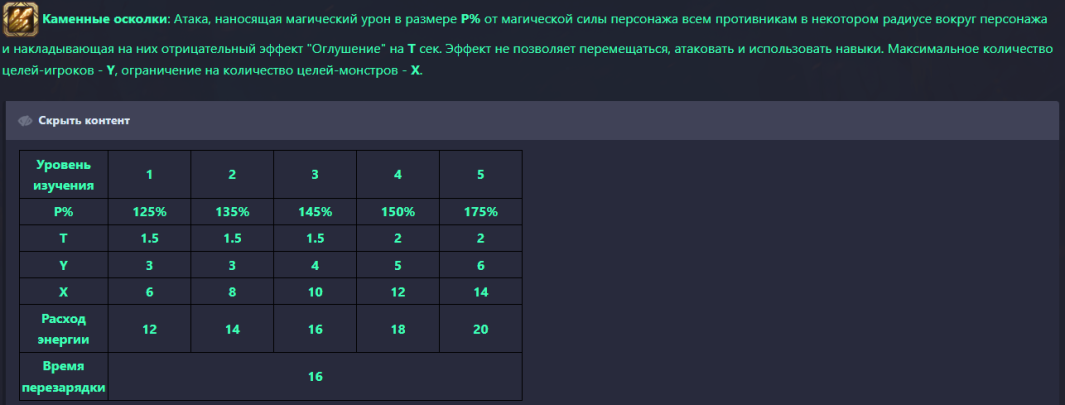Screen dimensions: 1065x405
Task: Collapse the spoiler via Скрыть контент label
Action: coord(84,121)
